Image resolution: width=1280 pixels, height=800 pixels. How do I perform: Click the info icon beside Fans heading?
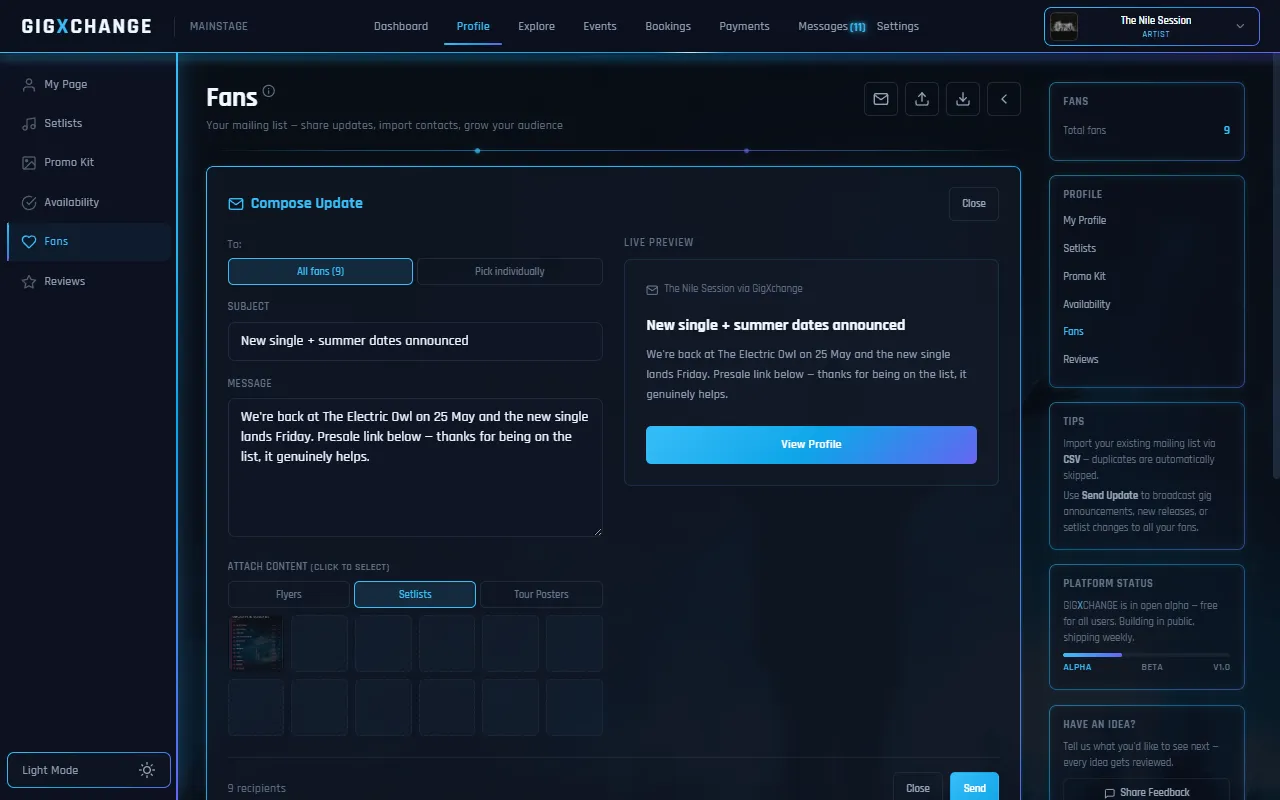268,91
